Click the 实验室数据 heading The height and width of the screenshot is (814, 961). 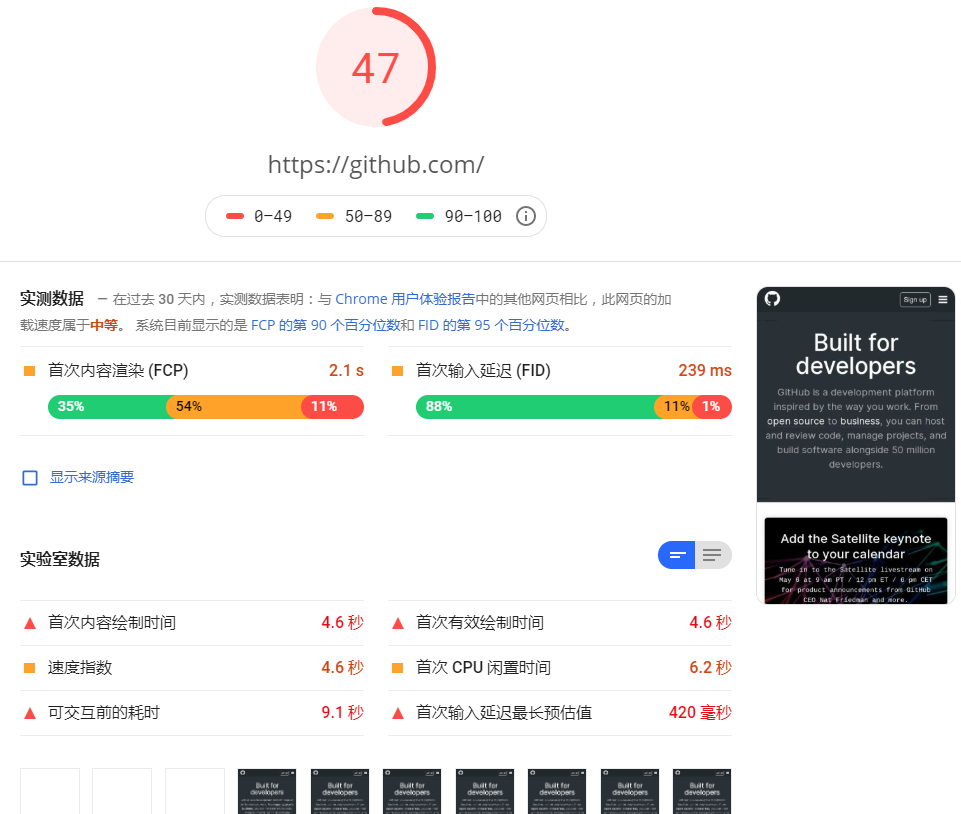[59, 560]
